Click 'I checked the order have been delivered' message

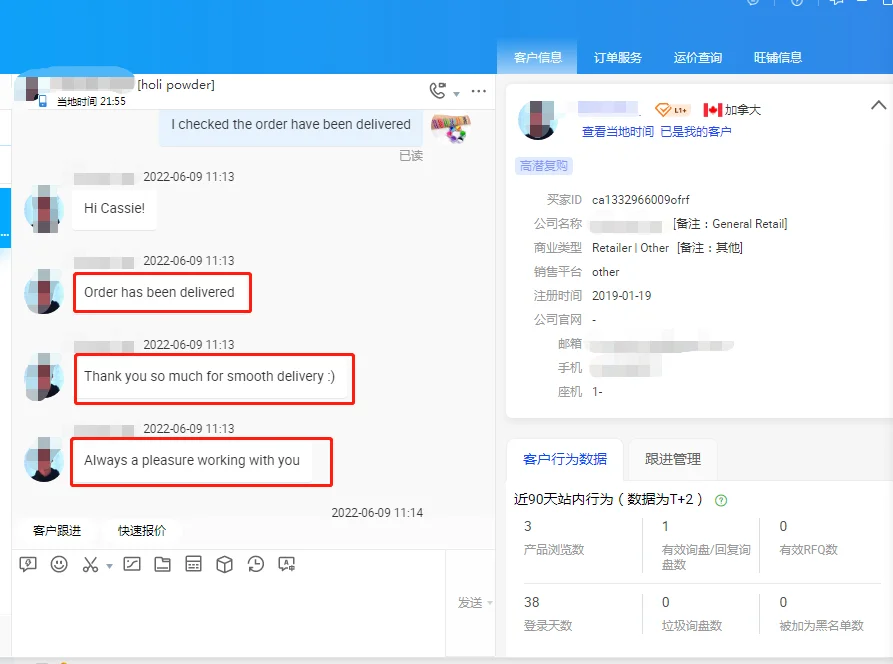[x=291, y=125]
